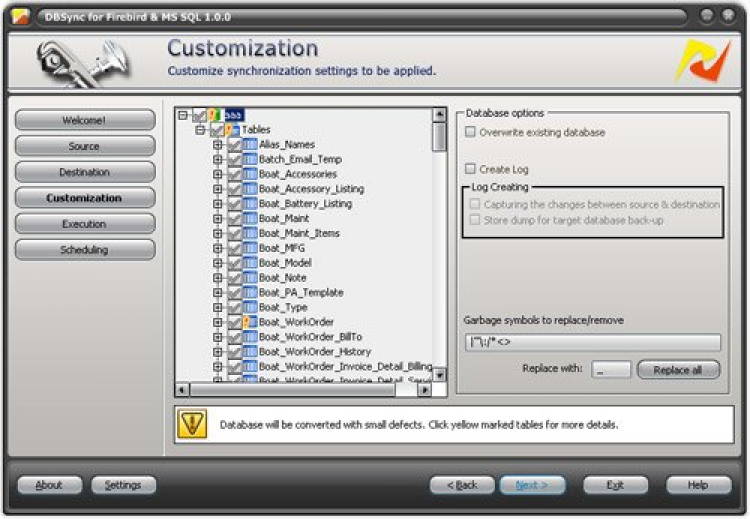The height and width of the screenshot is (519, 750).
Task: Click the tree vertical scrollbar thumb
Action: pos(439,137)
